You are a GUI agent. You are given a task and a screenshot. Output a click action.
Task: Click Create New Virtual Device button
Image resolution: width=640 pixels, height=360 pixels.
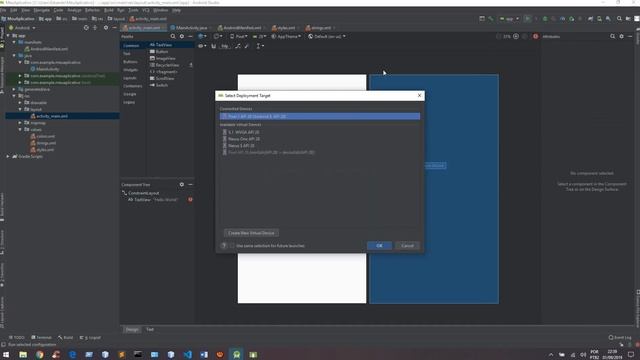coord(251,233)
